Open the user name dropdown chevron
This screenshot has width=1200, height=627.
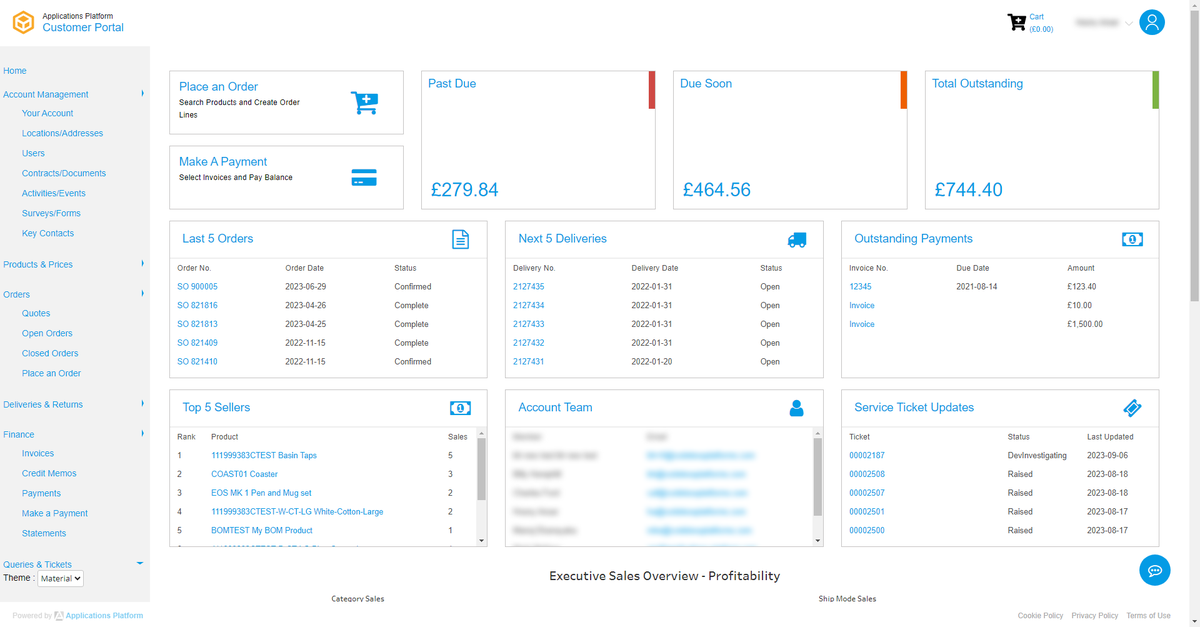pos(1129,23)
